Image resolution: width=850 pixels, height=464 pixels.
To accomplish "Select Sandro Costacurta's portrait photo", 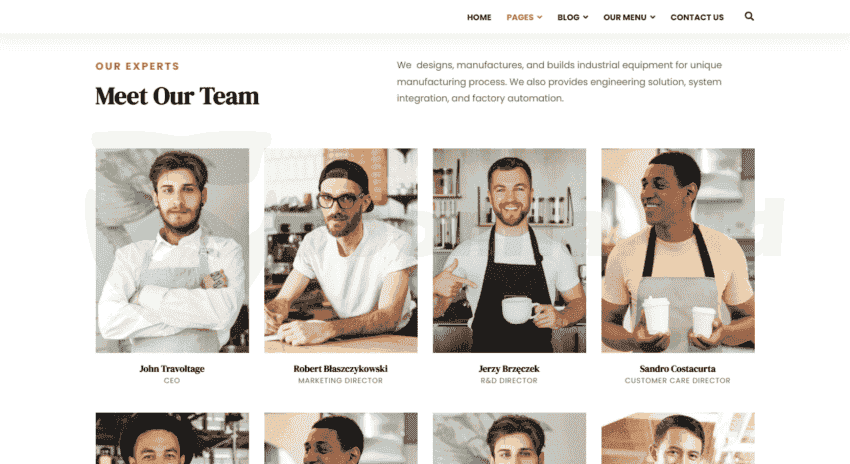I will (678, 250).
